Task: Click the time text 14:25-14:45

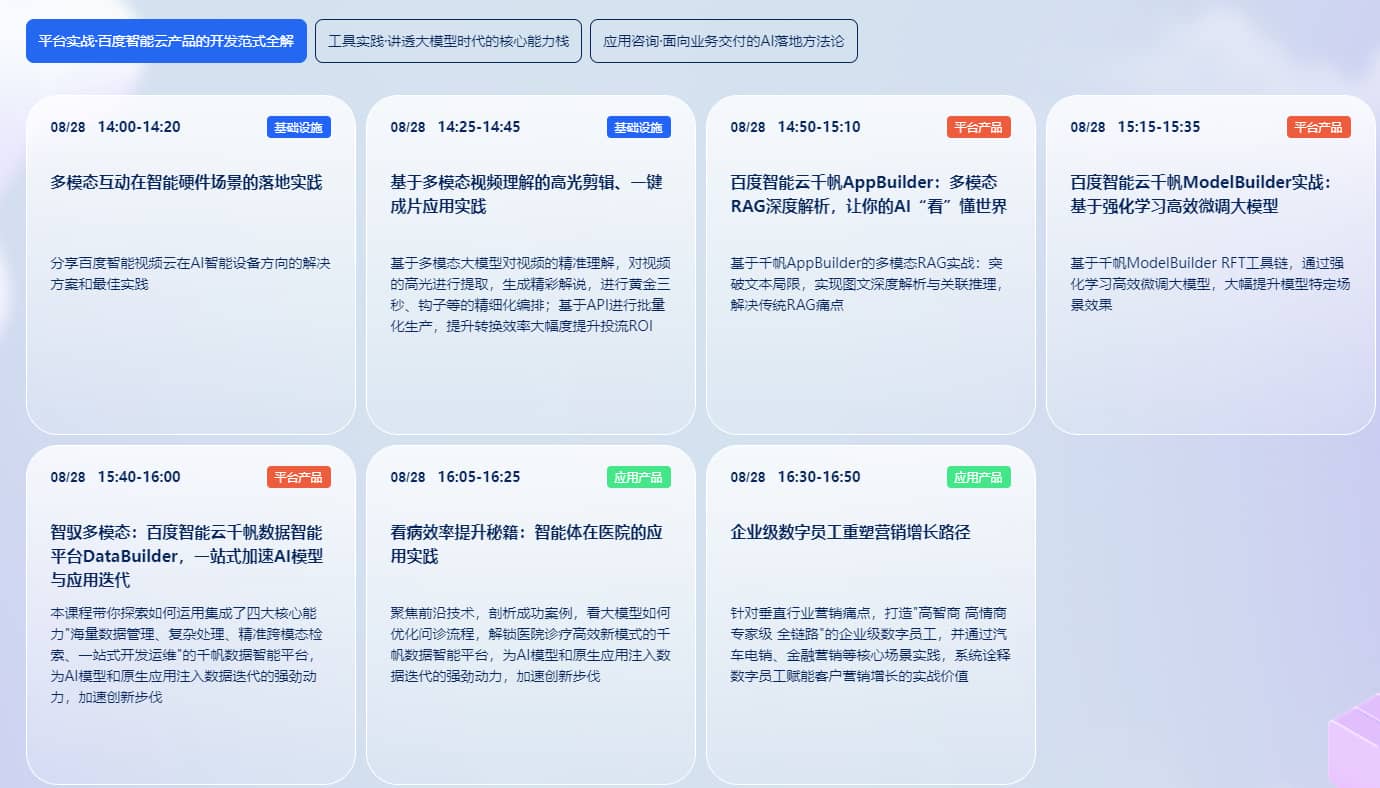Action: 479,127
